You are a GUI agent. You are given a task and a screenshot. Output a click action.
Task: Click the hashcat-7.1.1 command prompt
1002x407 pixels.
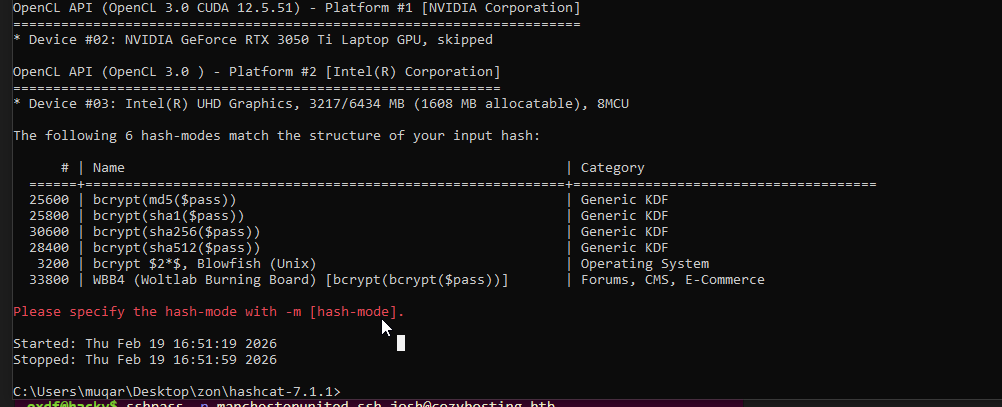pos(177,391)
